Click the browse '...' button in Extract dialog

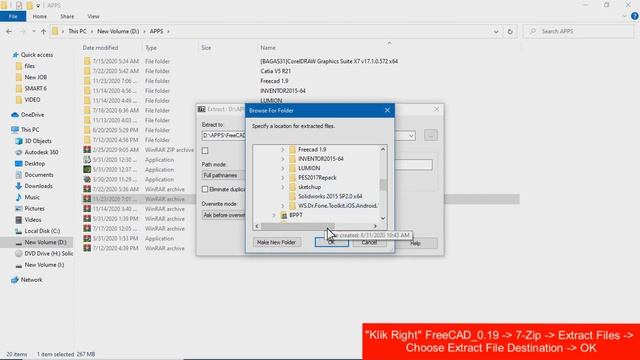431,135
